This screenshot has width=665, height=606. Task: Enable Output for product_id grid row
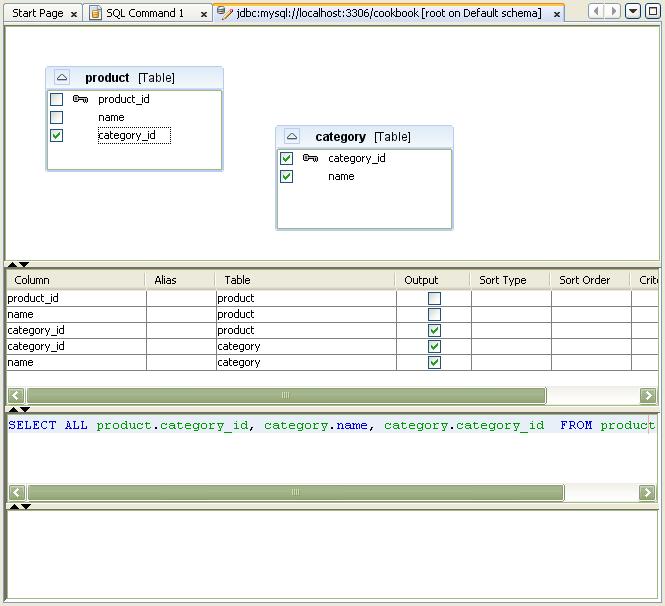[434, 298]
